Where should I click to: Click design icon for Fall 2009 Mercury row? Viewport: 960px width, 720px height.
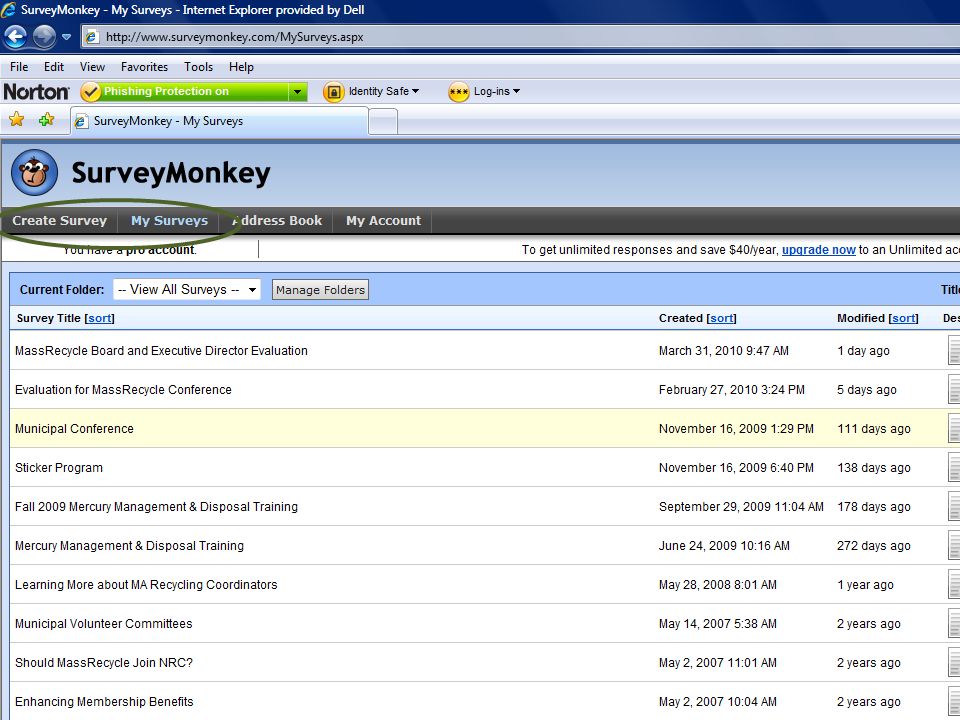coord(954,507)
